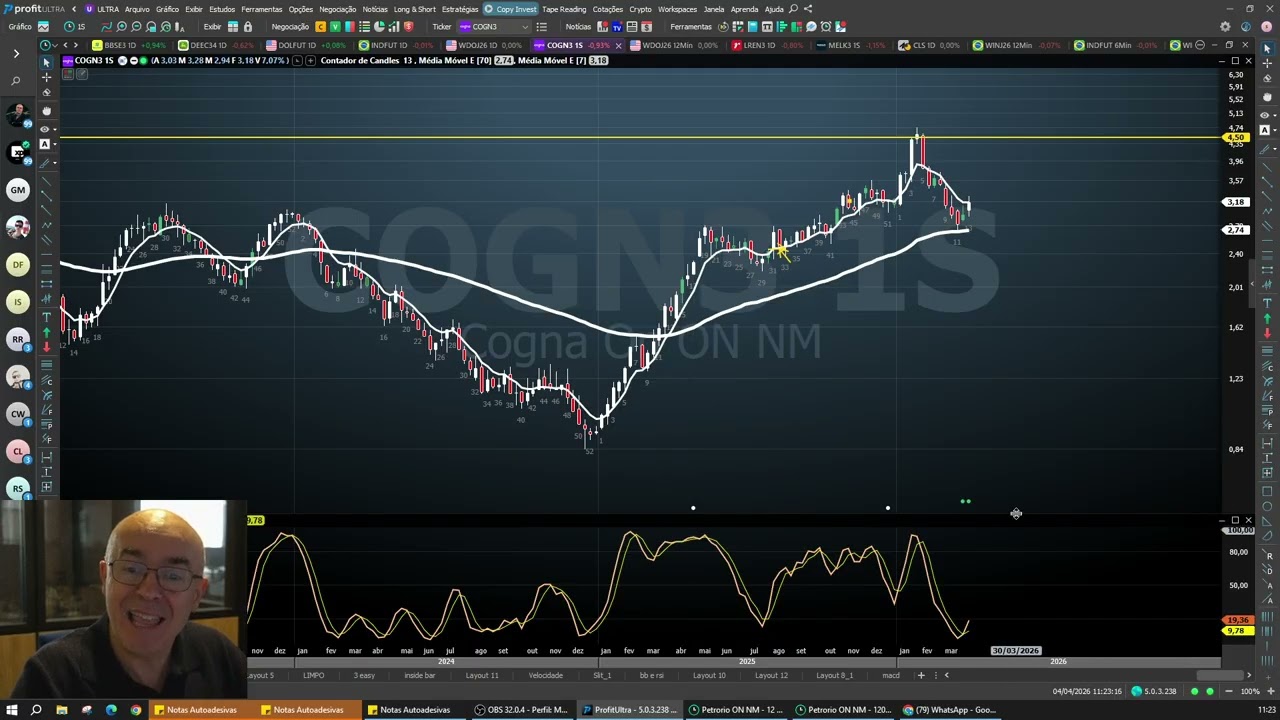The width and height of the screenshot is (1280, 720).
Task: Open the macd layout tab
Action: pos(890,675)
